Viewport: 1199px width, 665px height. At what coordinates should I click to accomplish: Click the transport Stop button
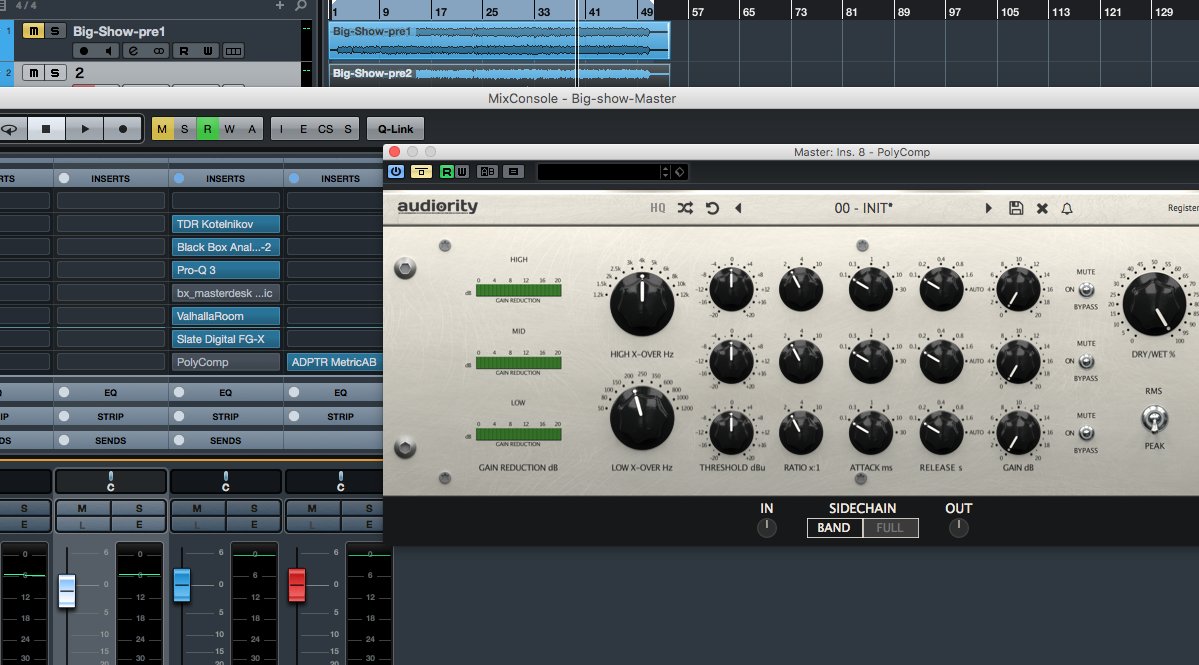pos(46,129)
